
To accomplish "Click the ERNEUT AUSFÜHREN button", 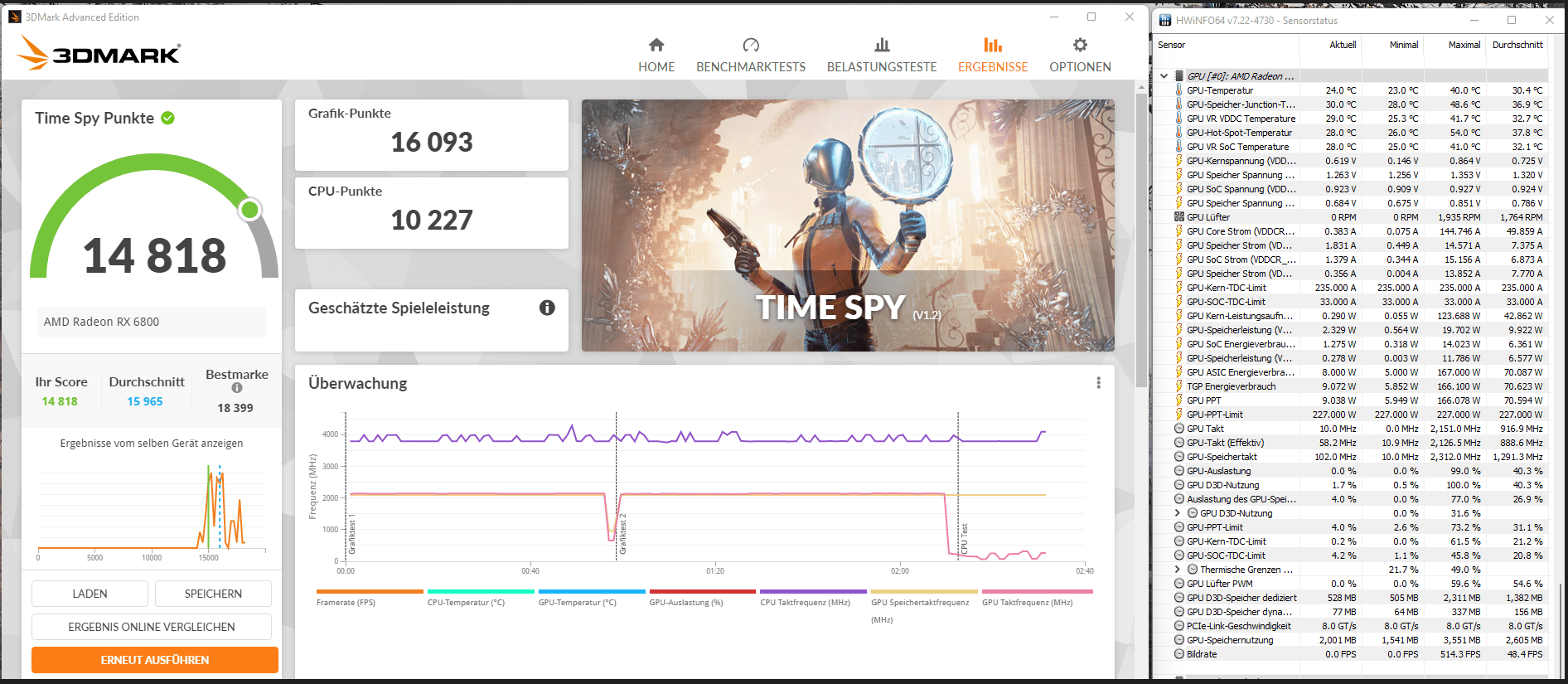I will pyautogui.click(x=155, y=660).
